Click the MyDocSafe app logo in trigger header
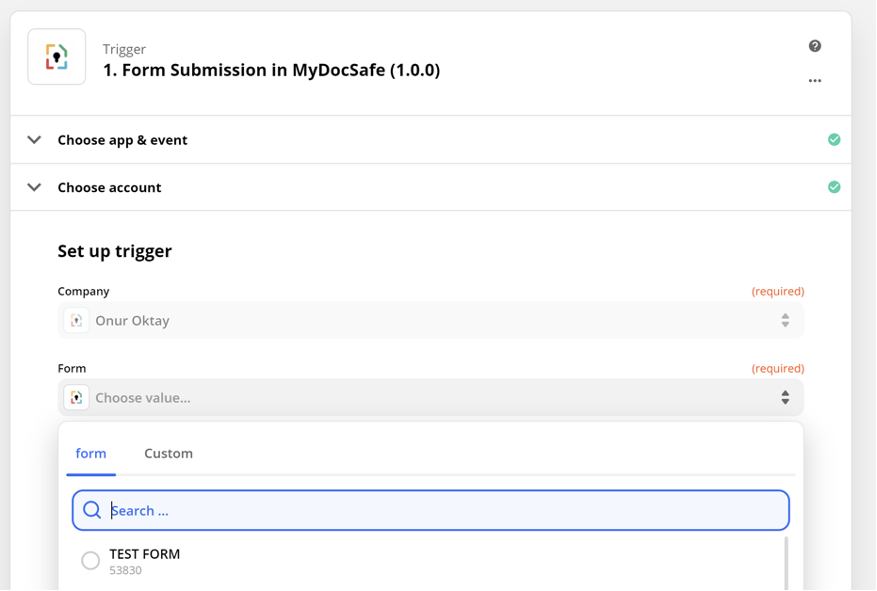Viewport: 877px width, 591px height. click(x=56, y=57)
